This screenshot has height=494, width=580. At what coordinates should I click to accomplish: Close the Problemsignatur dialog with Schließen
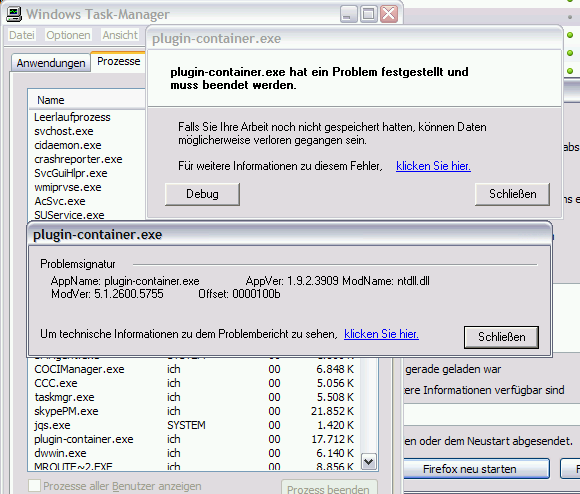pyautogui.click(x=502, y=337)
